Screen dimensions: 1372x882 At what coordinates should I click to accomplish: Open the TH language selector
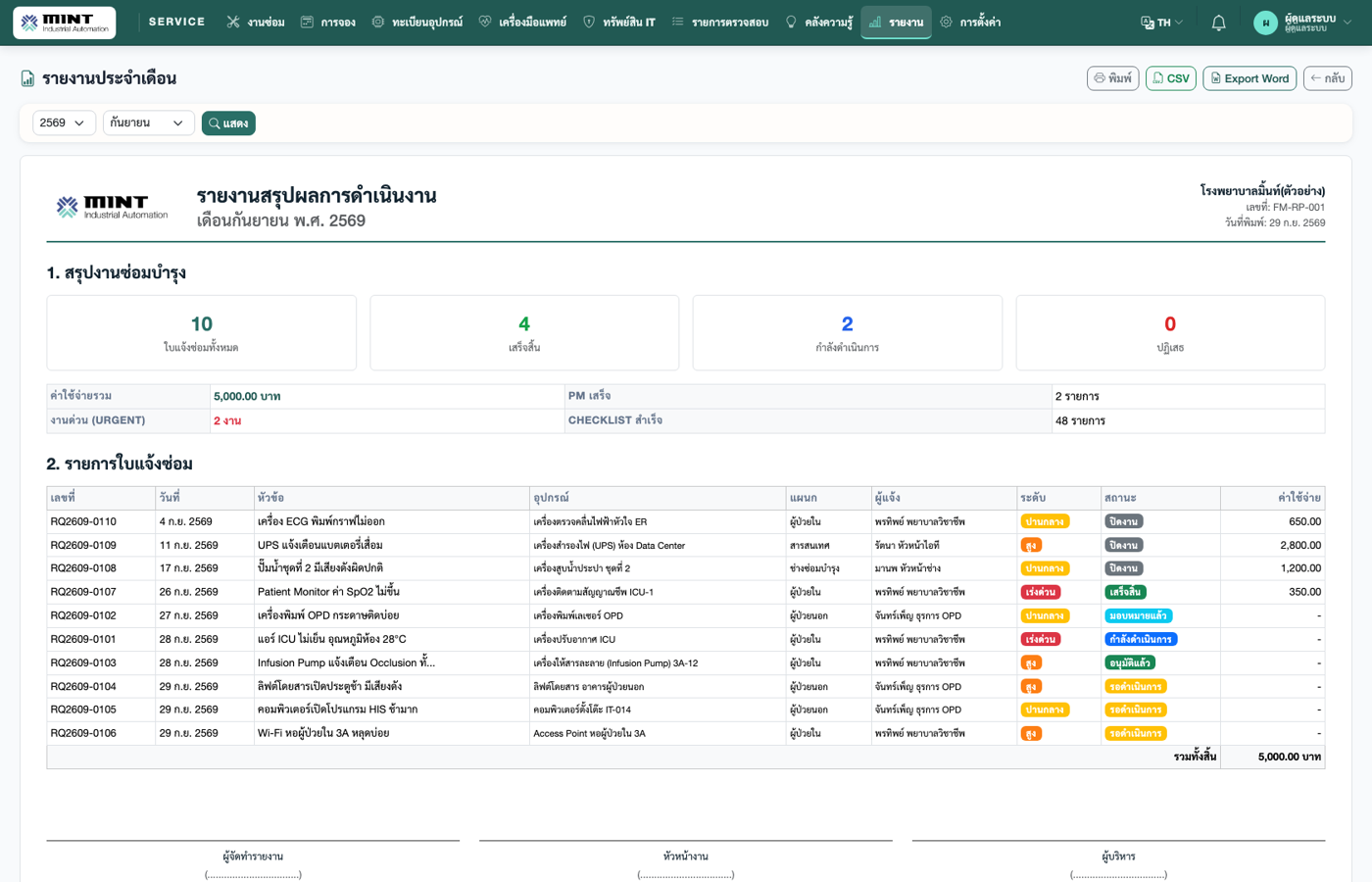point(1162,23)
